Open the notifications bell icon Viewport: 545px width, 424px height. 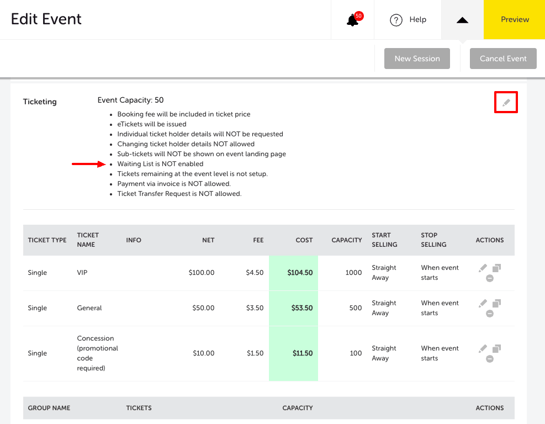tap(353, 20)
